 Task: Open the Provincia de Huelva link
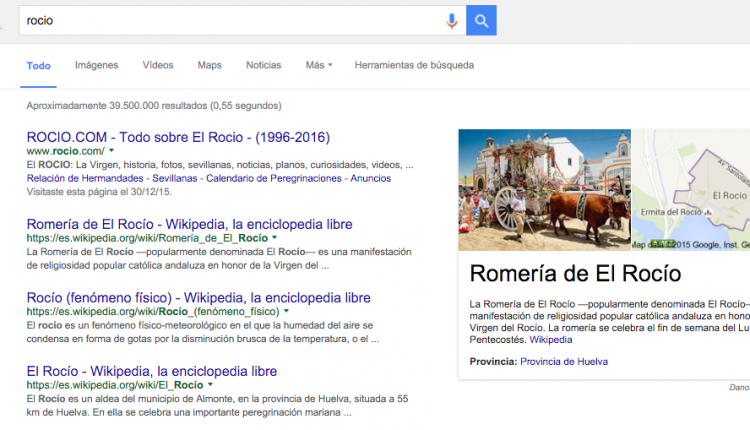tap(564, 362)
